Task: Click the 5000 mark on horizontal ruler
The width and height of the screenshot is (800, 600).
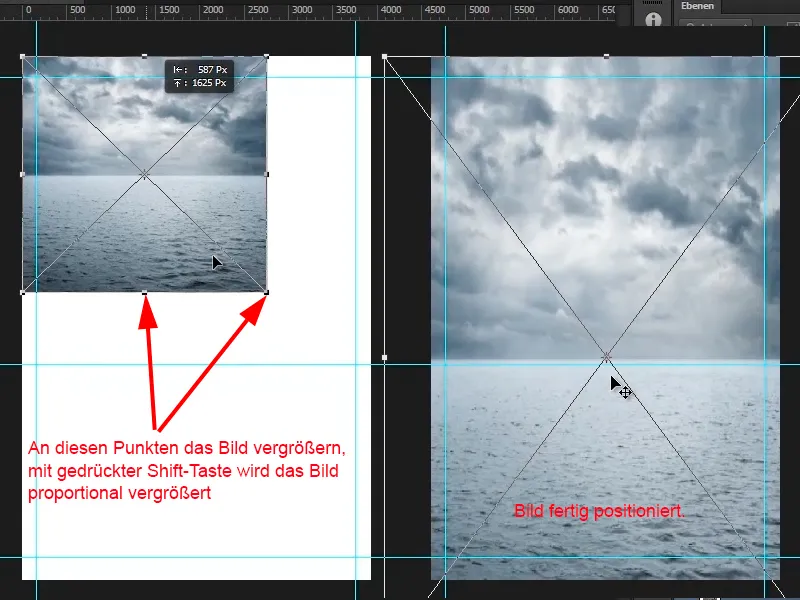Action: coord(479,10)
